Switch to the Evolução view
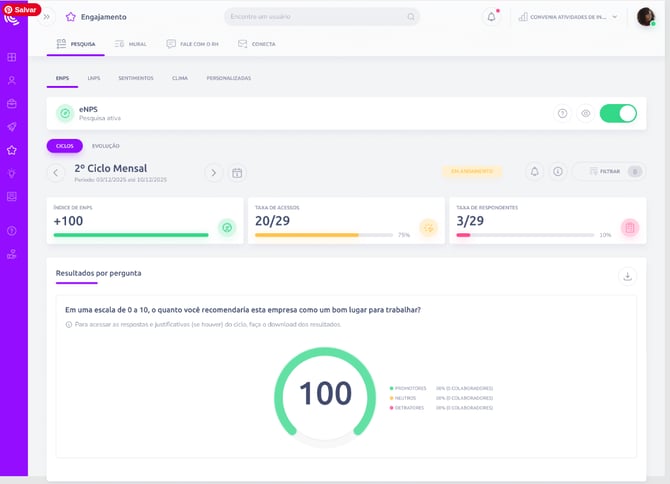Viewport: 670px width, 484px height. [x=106, y=146]
